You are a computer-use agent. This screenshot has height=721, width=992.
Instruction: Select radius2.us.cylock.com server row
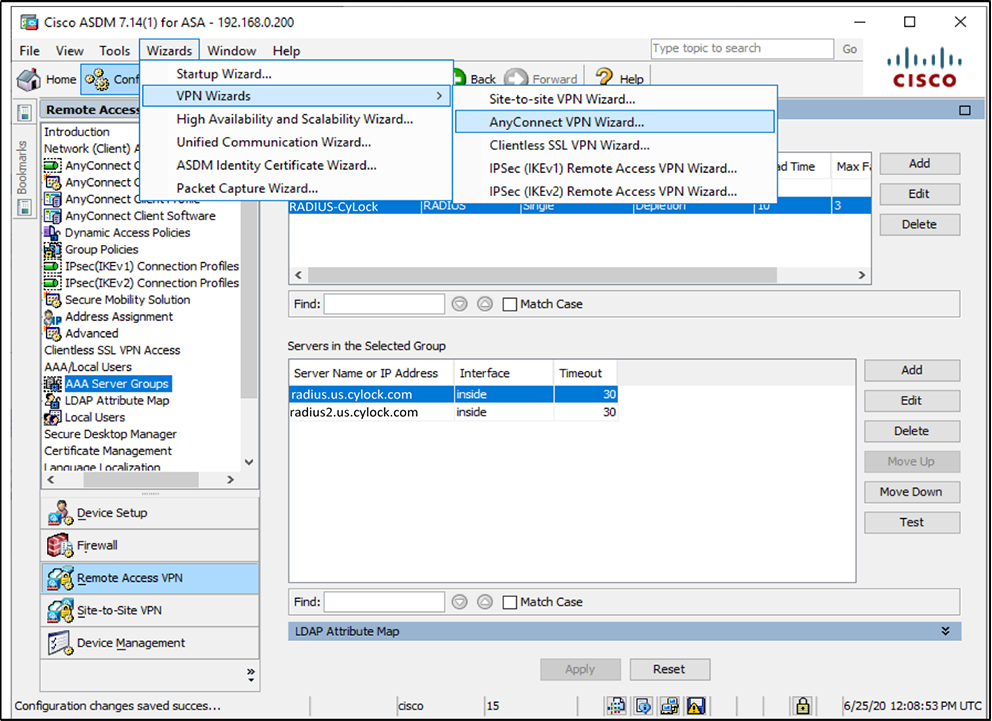pos(353,412)
